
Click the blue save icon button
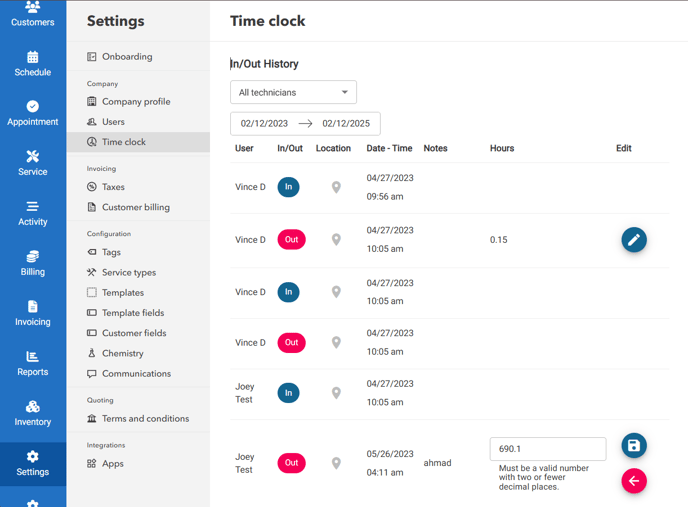click(633, 446)
